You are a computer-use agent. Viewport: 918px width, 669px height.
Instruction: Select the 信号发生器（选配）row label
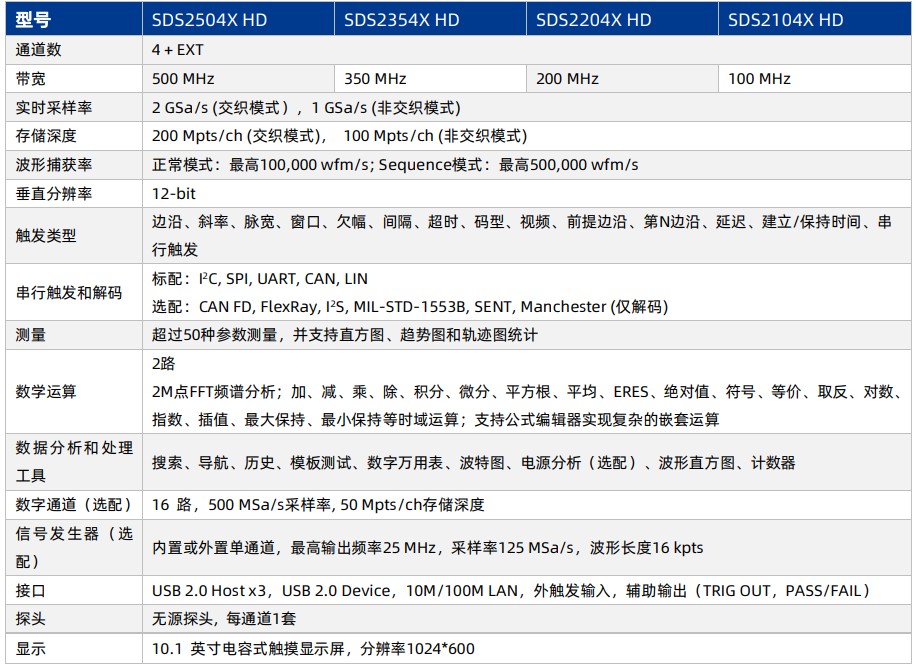(x=74, y=547)
